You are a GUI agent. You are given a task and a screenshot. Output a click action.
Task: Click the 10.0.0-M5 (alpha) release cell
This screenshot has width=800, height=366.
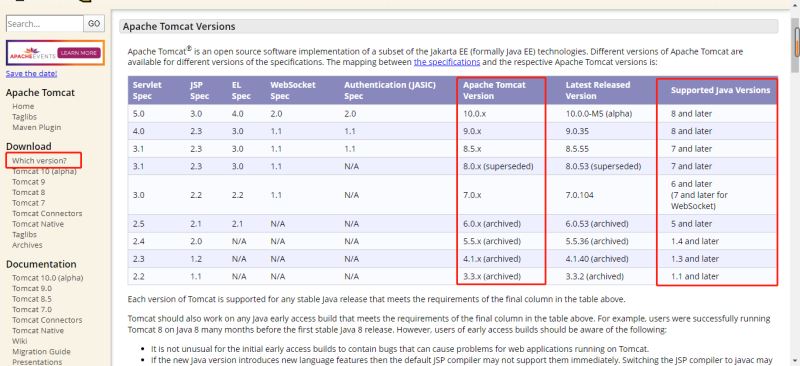tap(598, 114)
